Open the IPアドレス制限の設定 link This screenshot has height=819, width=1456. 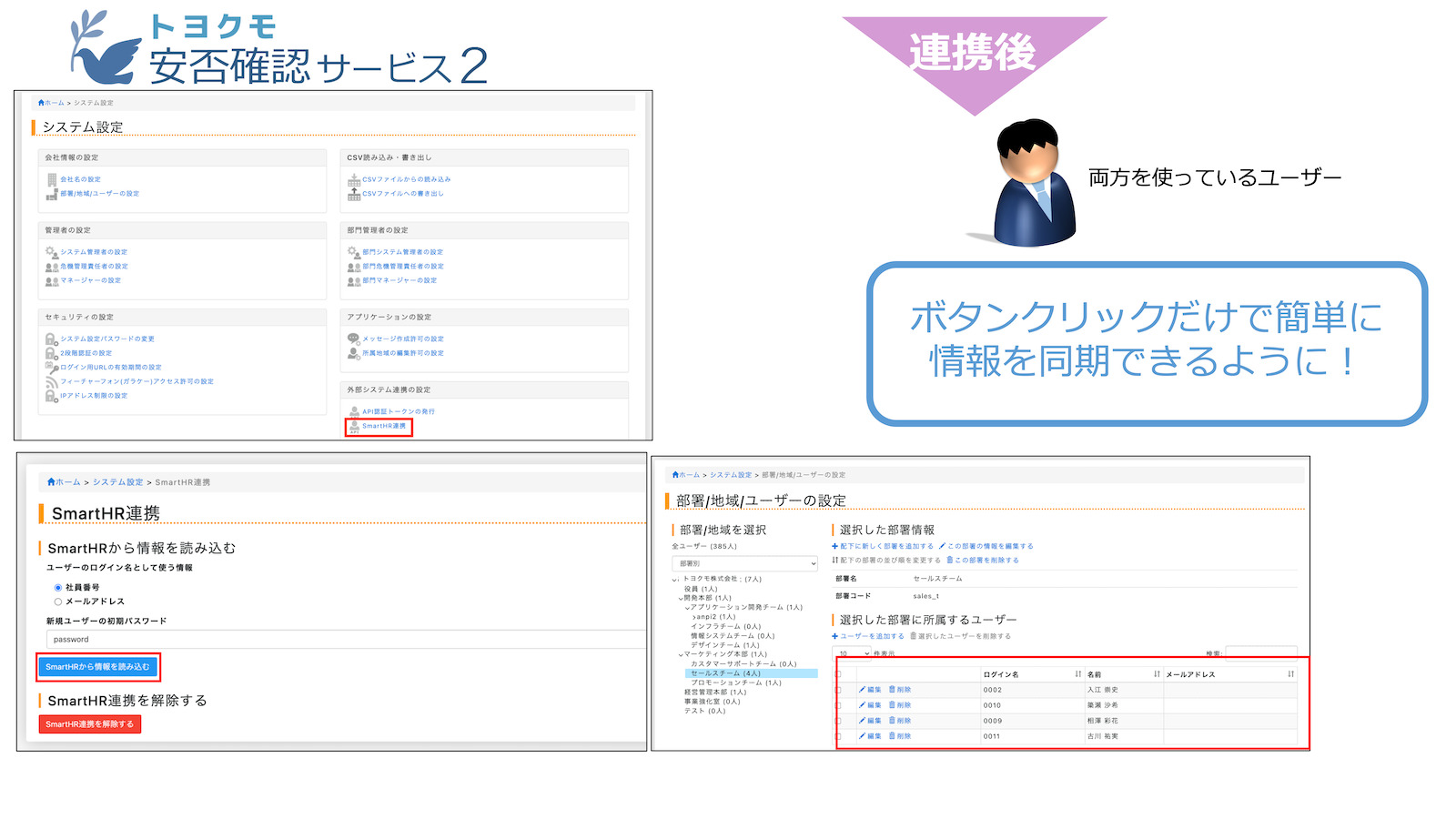[x=94, y=396]
